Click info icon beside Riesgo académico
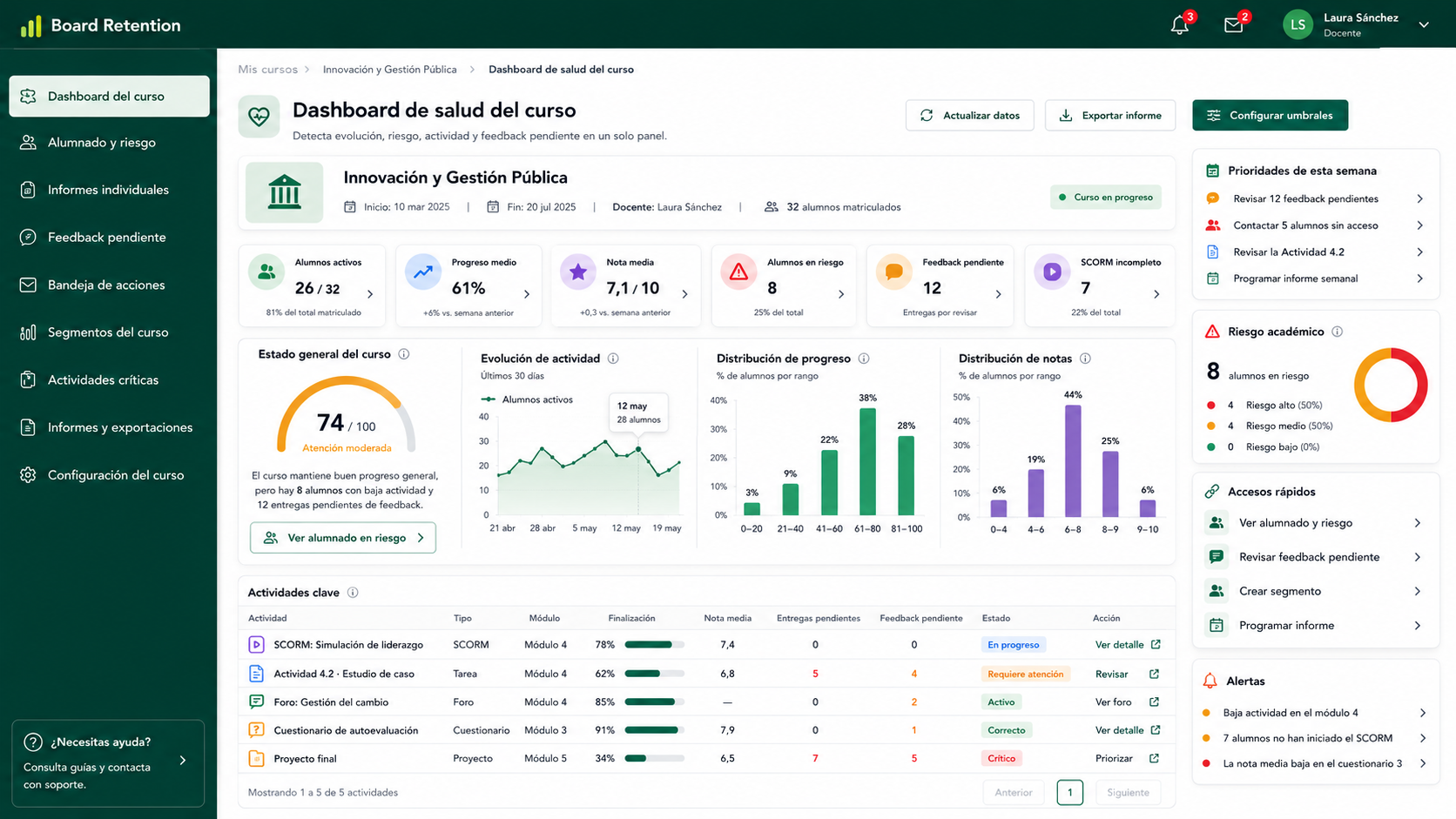Image resolution: width=1456 pixels, height=819 pixels. (1337, 332)
